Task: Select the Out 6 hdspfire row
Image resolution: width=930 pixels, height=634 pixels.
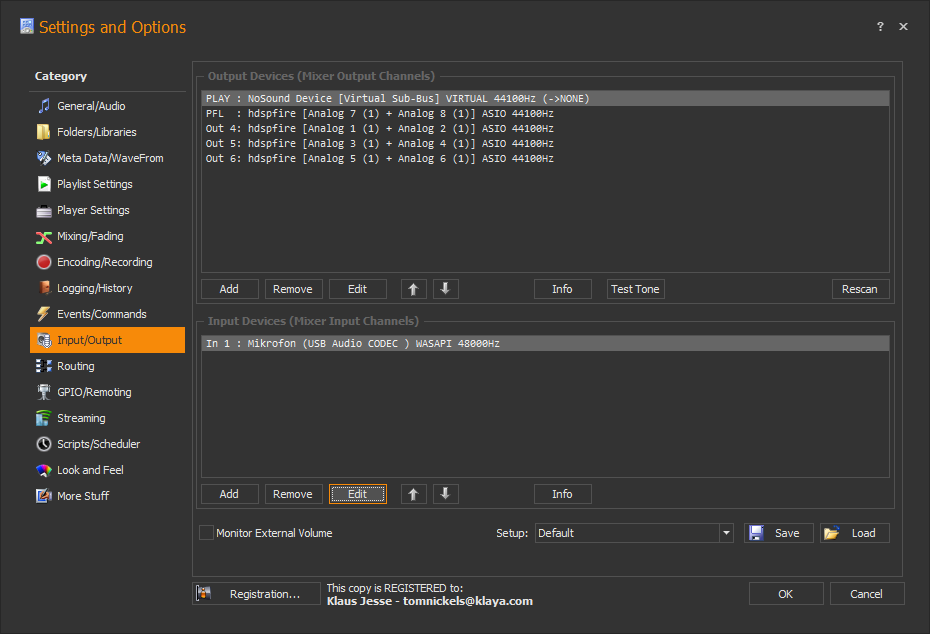Action: tap(545, 158)
